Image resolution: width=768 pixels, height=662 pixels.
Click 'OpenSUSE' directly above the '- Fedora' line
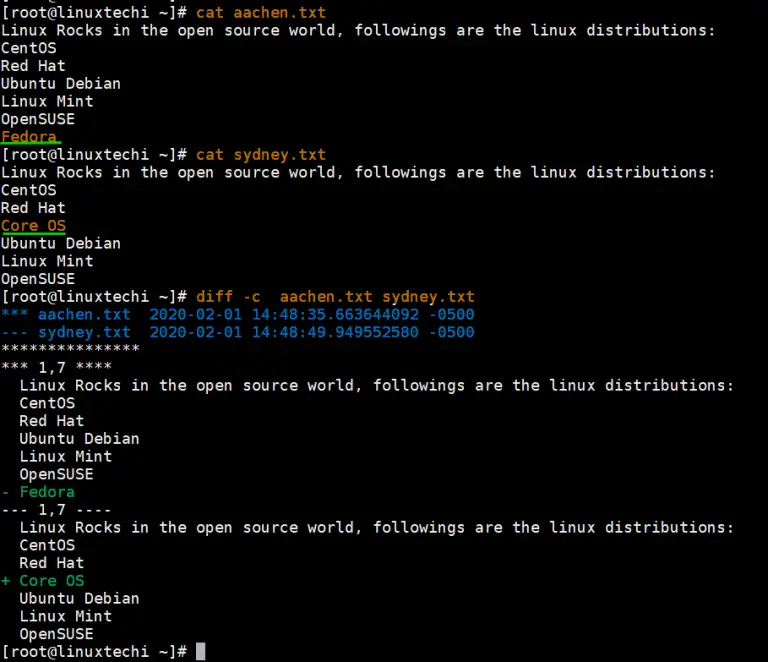coord(57,474)
